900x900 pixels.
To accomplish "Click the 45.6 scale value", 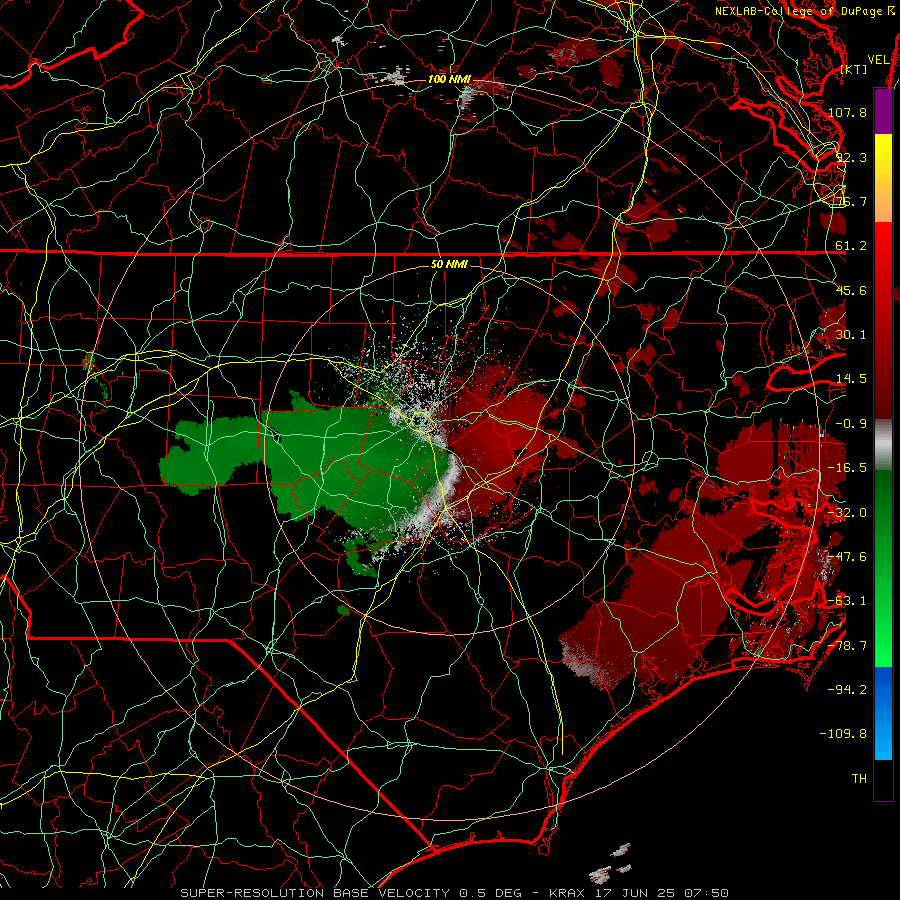I will tap(851, 290).
